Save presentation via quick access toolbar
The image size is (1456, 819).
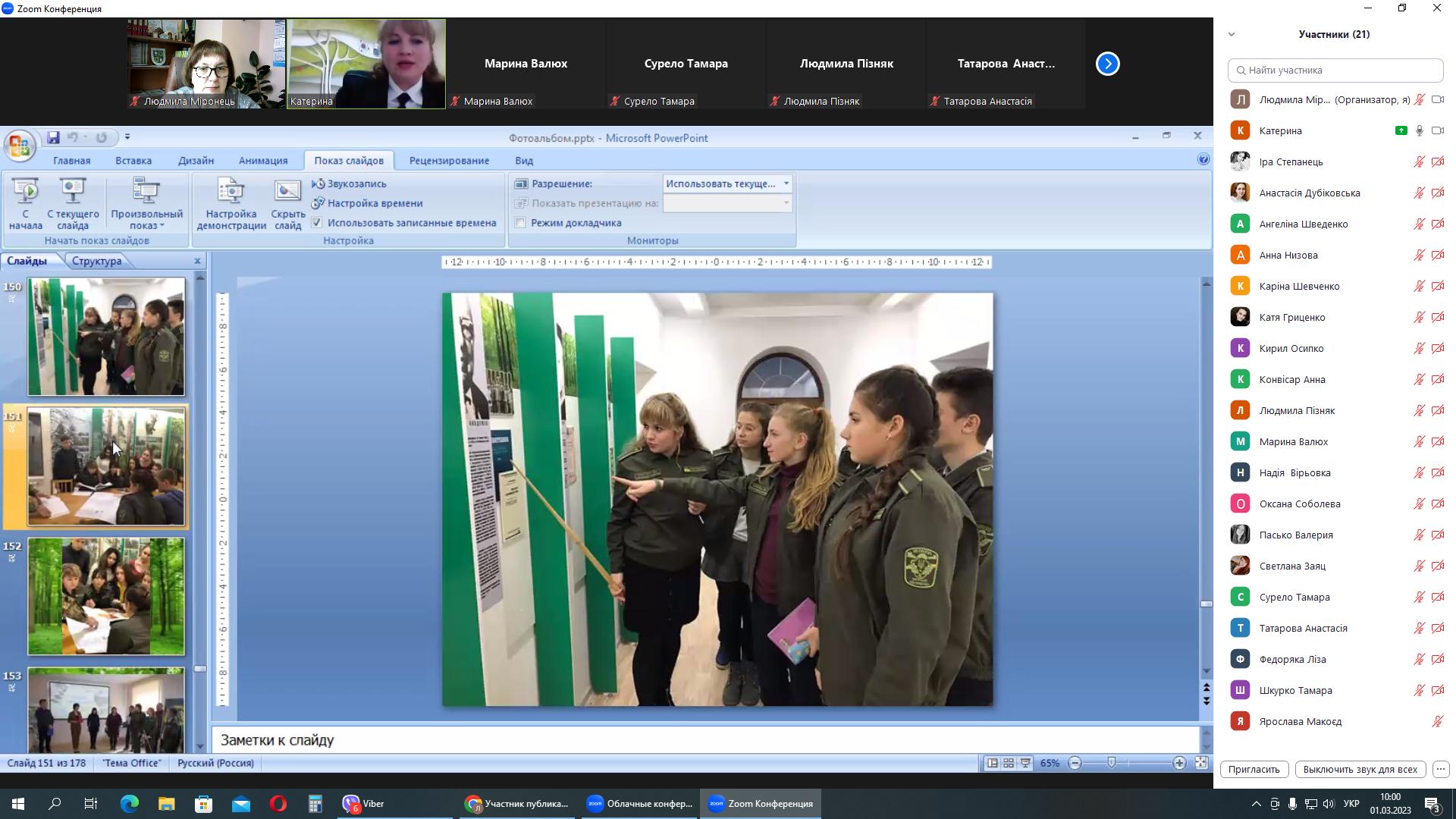pyautogui.click(x=53, y=137)
